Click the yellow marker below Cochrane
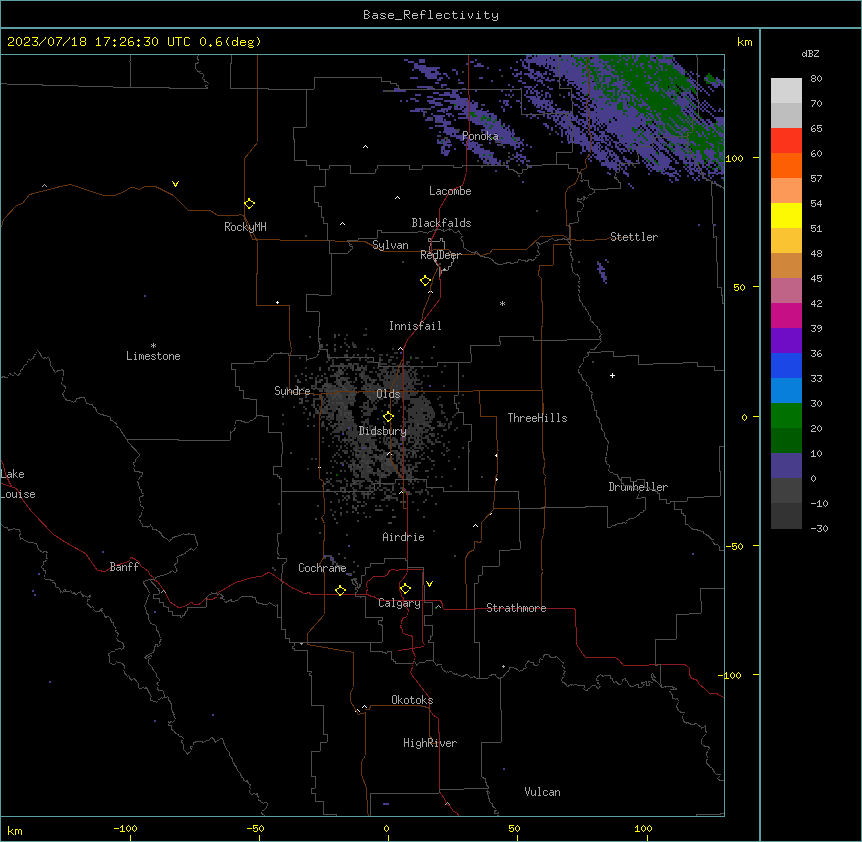The height and width of the screenshot is (842, 862). (340, 590)
